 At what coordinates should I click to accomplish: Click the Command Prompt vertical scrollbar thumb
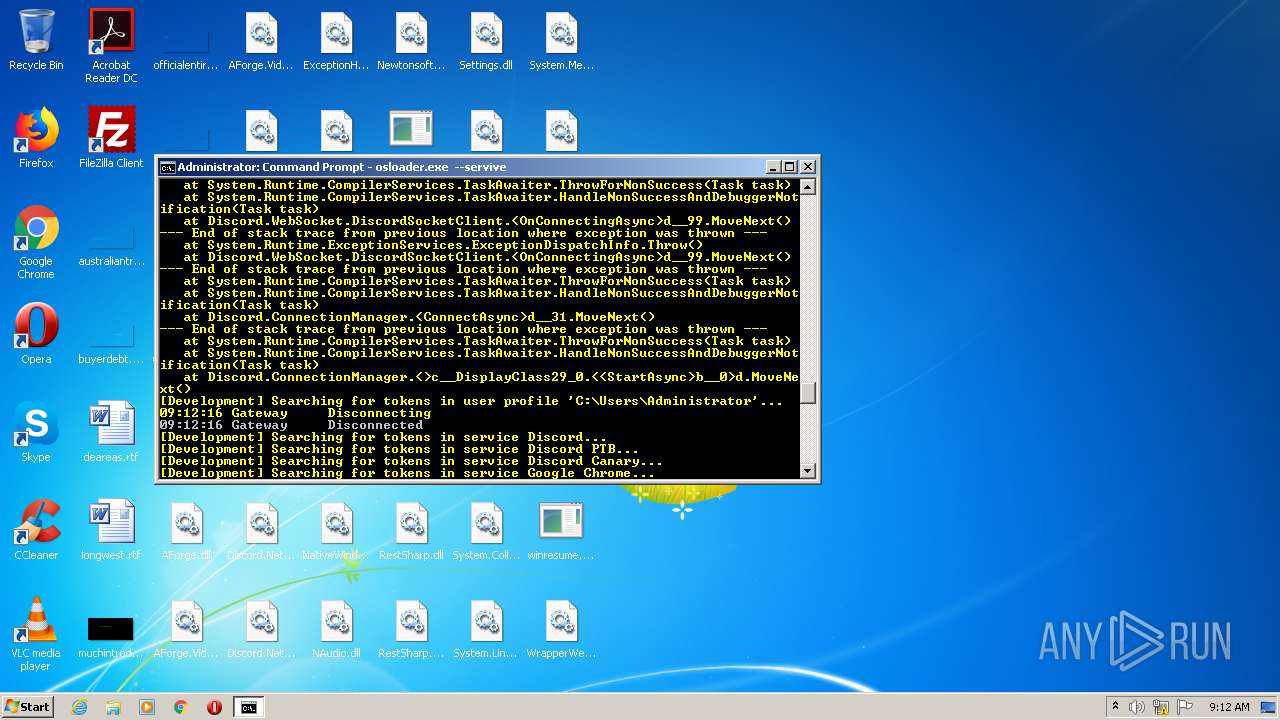(808, 393)
